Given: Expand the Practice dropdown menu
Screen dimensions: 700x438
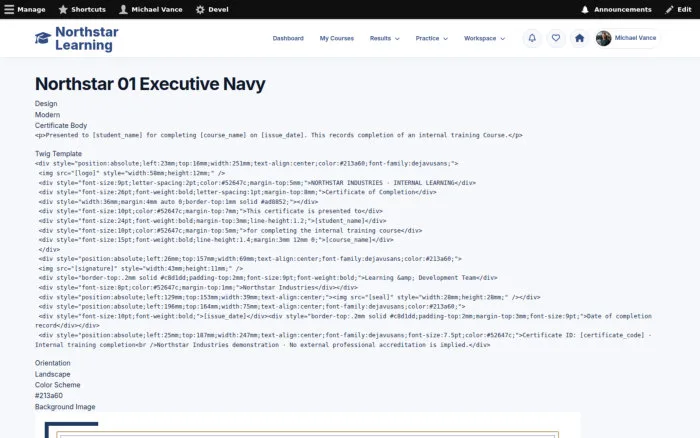Looking at the screenshot, I should 431,38.
